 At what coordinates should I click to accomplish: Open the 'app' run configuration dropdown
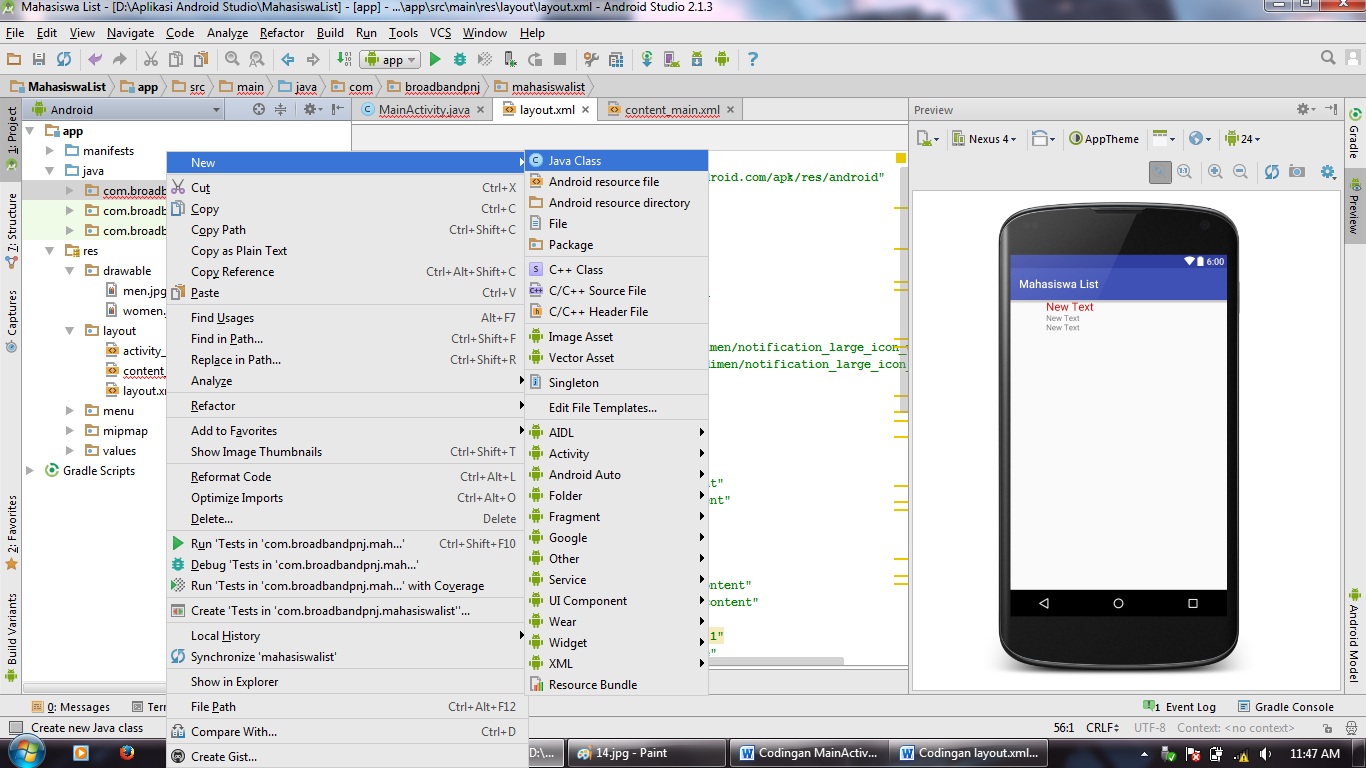[389, 59]
